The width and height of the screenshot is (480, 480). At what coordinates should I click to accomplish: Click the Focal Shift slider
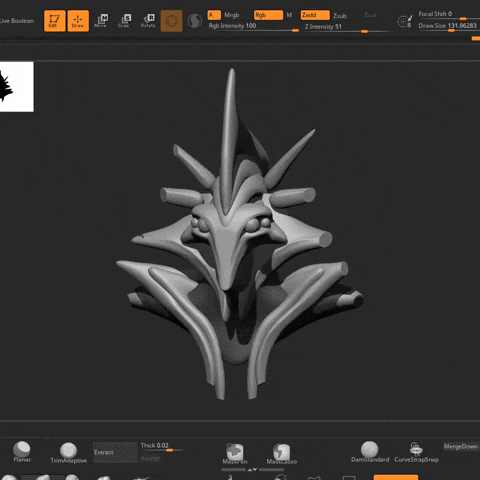[x=449, y=15]
